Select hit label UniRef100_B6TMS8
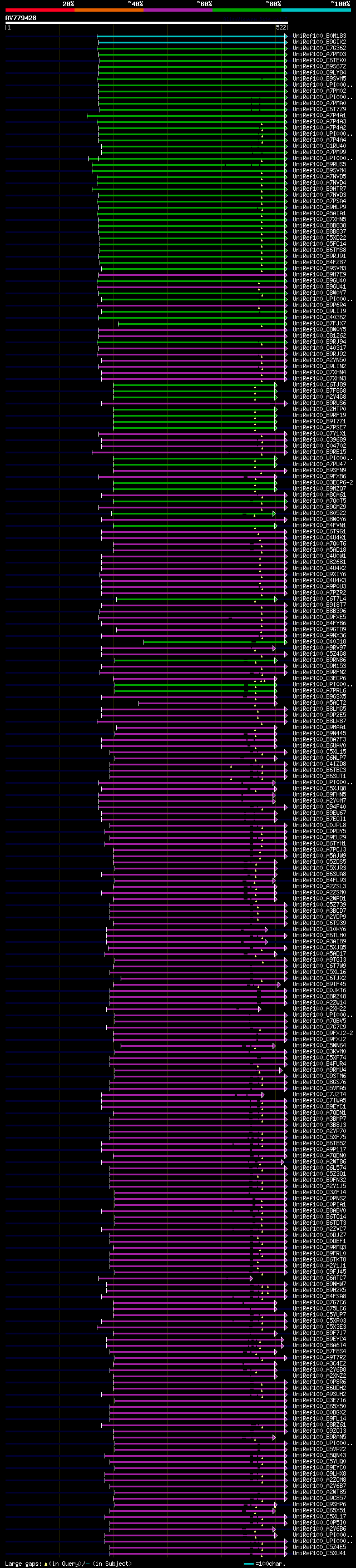The image size is (356, 1568). point(319,250)
